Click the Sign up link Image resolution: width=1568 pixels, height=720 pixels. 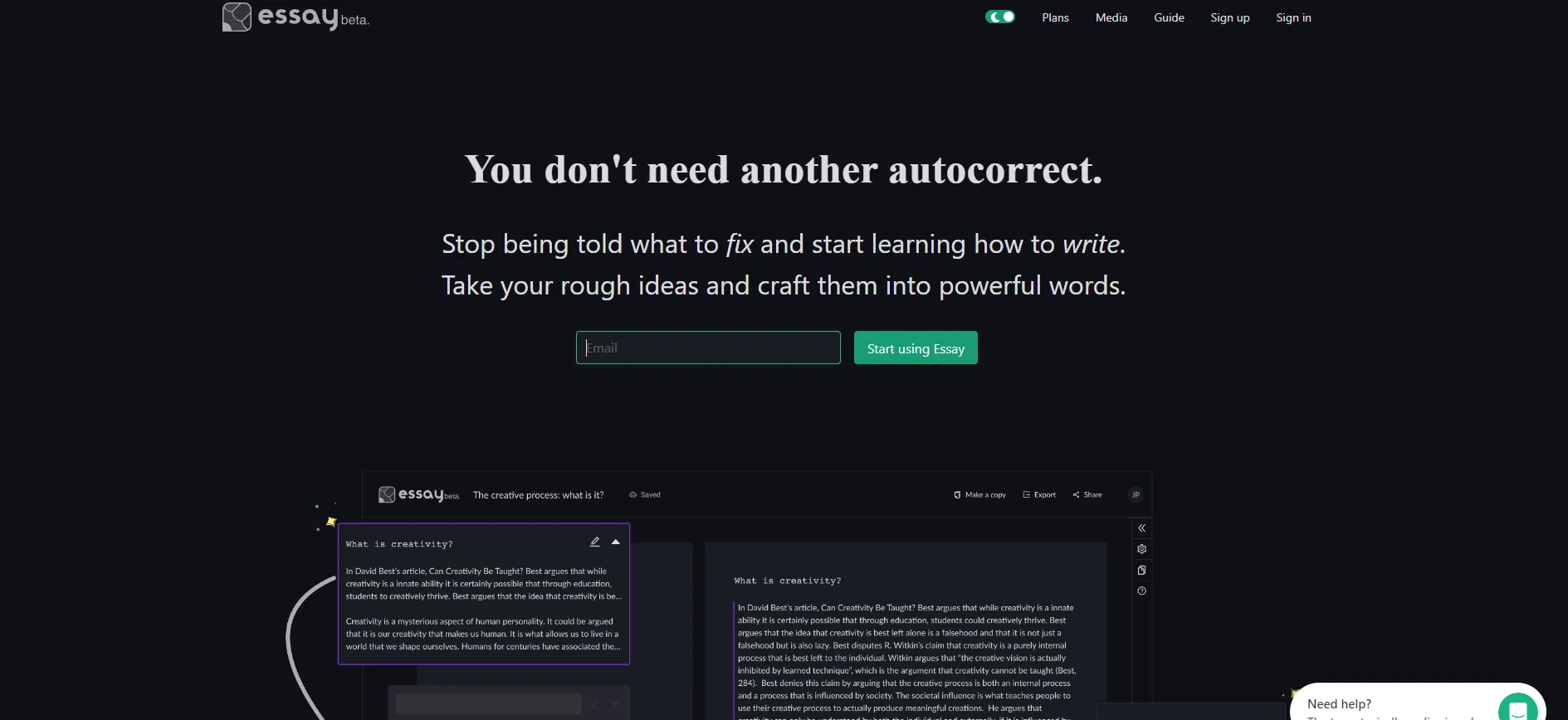(x=1230, y=17)
